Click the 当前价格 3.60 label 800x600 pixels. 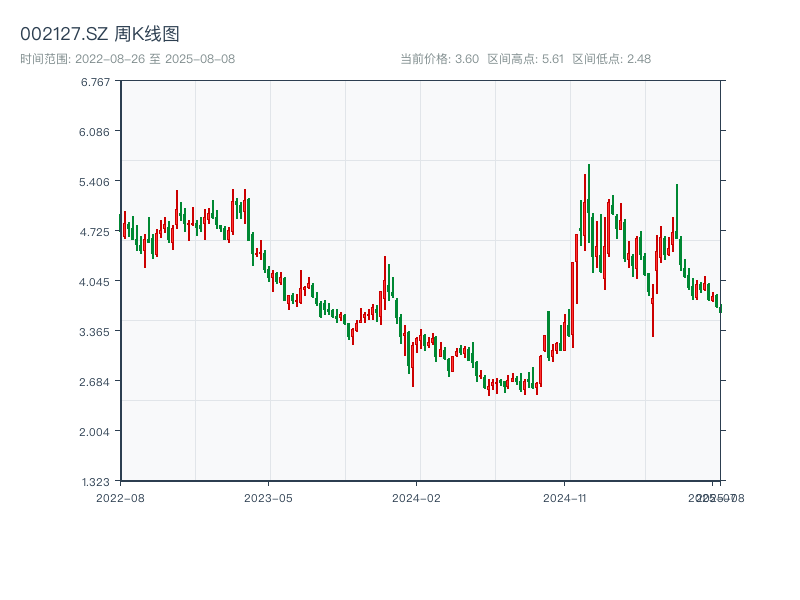coord(439,59)
